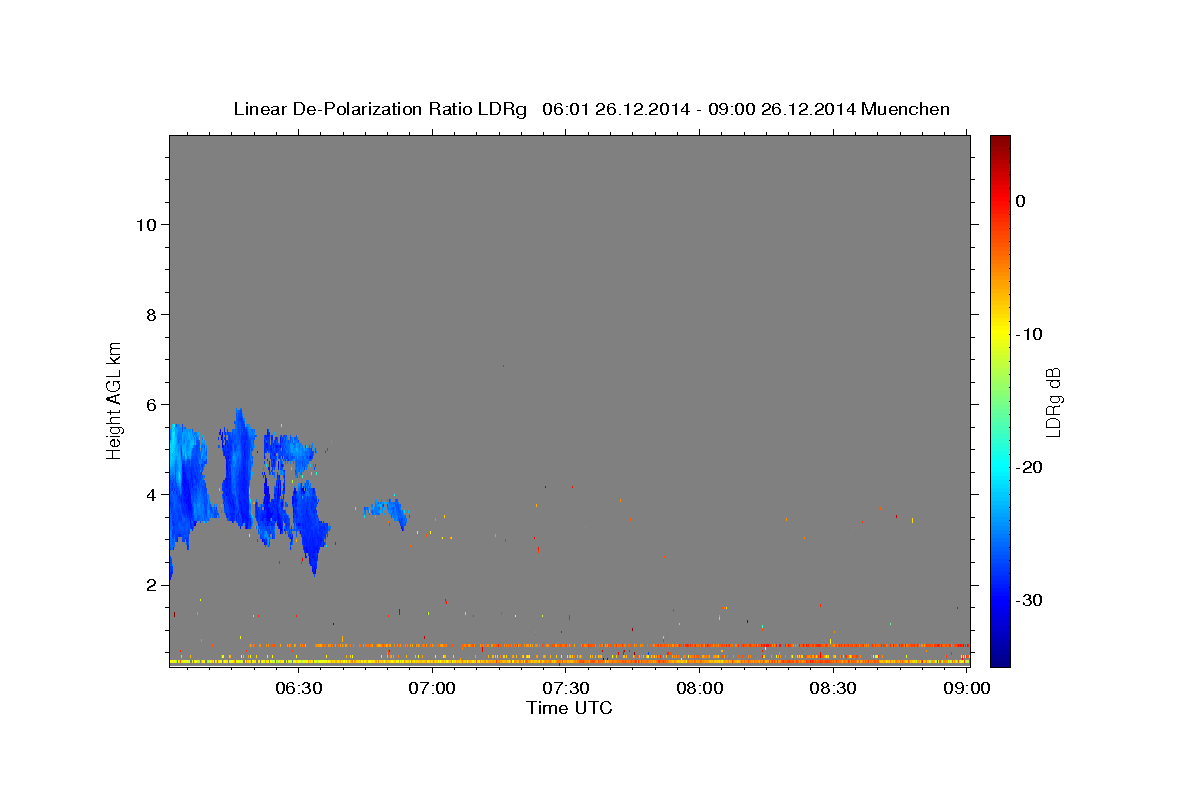Image resolution: width=1200 pixels, height=800 pixels.
Task: Click the '07:30' time tick label
Action: point(566,688)
